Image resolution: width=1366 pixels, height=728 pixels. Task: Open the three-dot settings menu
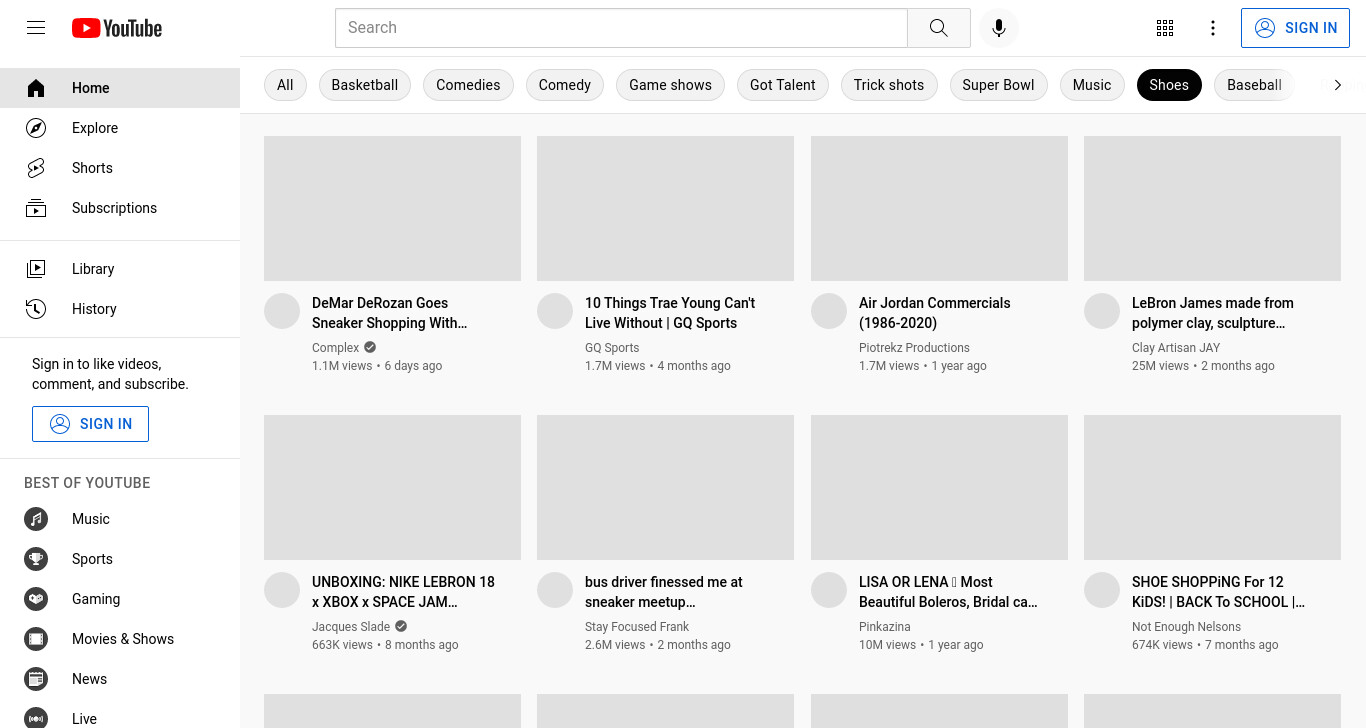1213,28
